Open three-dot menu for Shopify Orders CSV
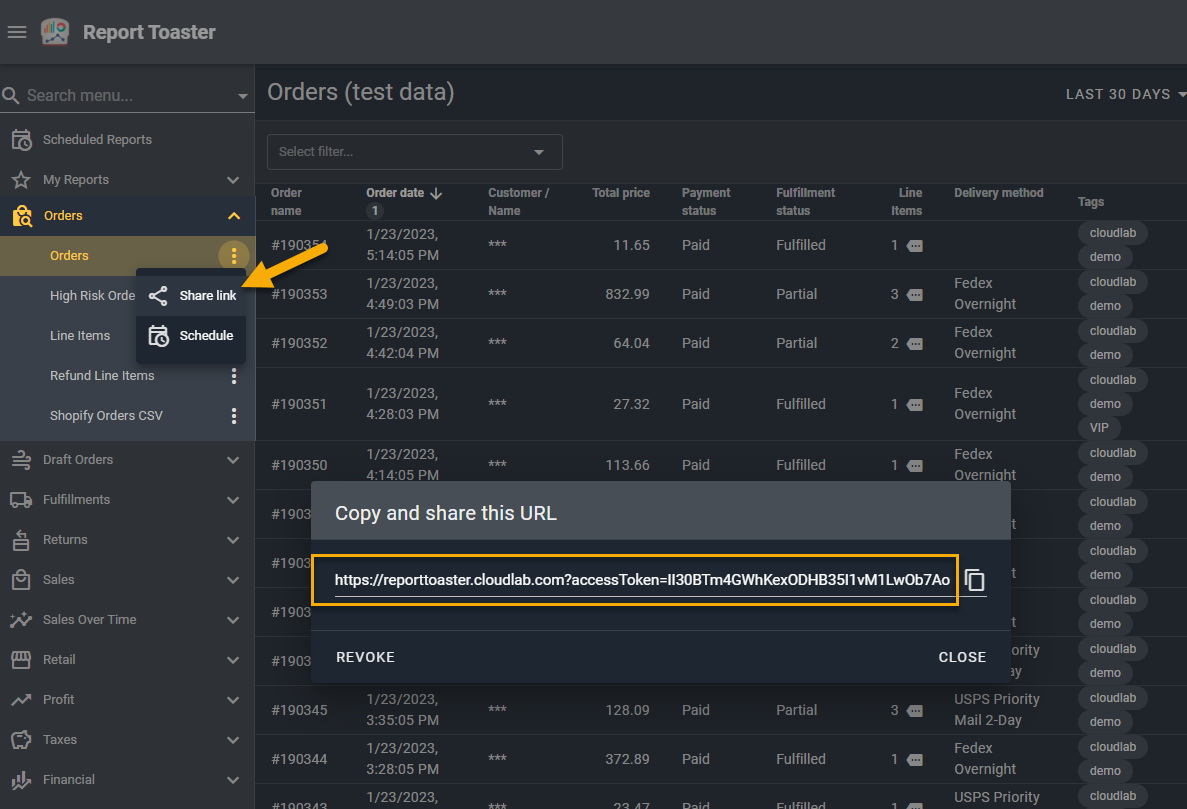Viewport: 1187px width, 809px height. [234, 416]
